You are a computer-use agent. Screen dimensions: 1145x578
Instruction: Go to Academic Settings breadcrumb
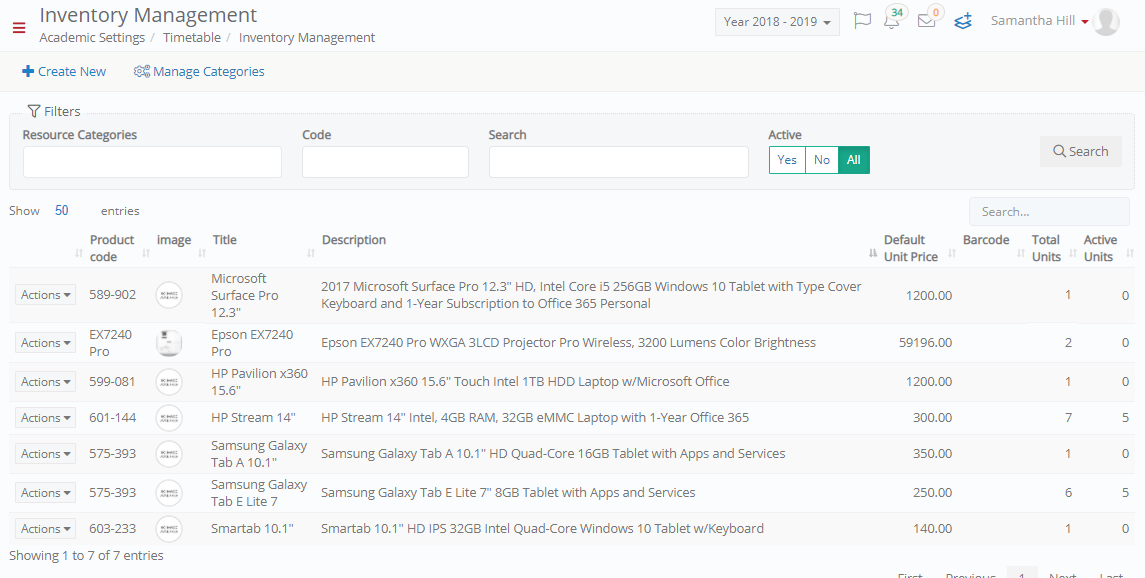click(92, 37)
